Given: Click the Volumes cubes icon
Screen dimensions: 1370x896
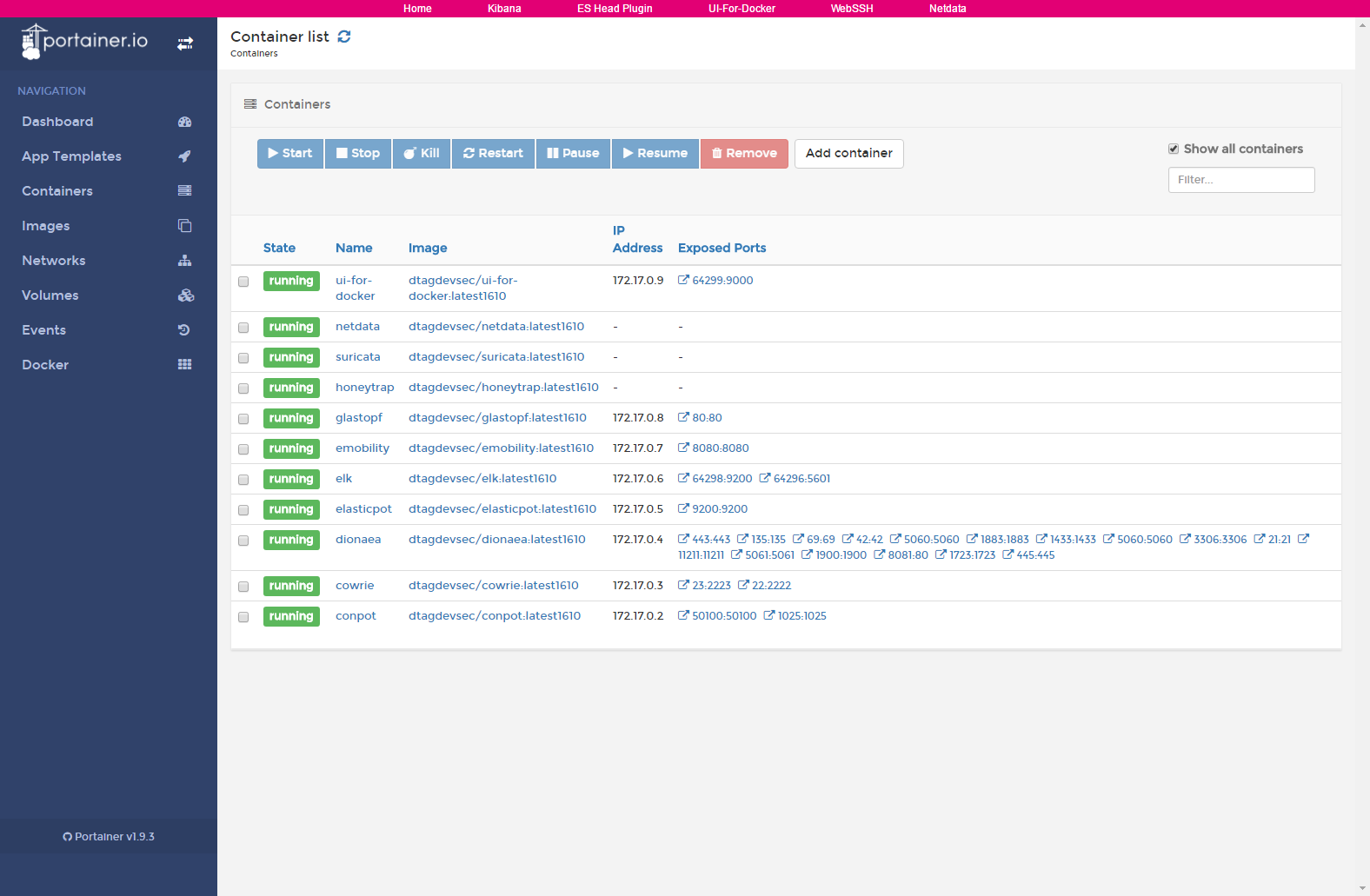Looking at the screenshot, I should 185,295.
